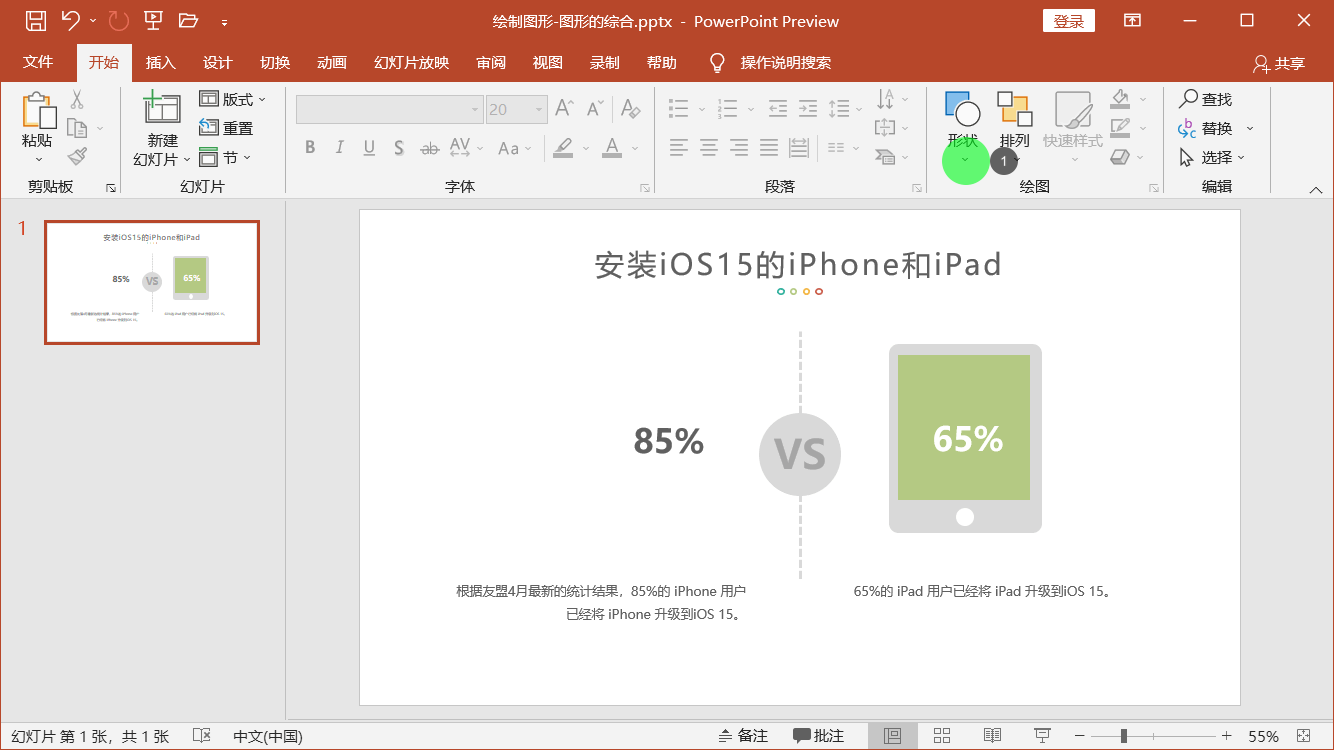Switch to the 插入 tab
The width and height of the screenshot is (1334, 750).
[x=160, y=62]
